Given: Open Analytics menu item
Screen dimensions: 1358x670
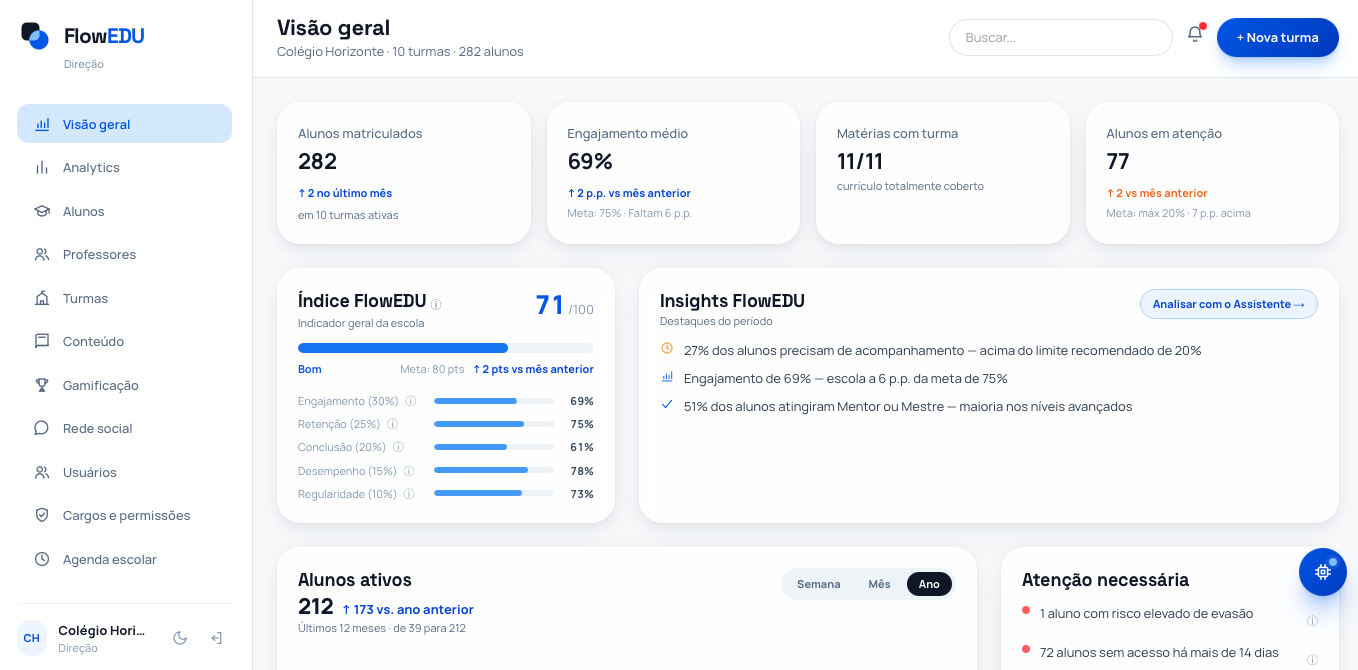Looking at the screenshot, I should click(124, 168).
